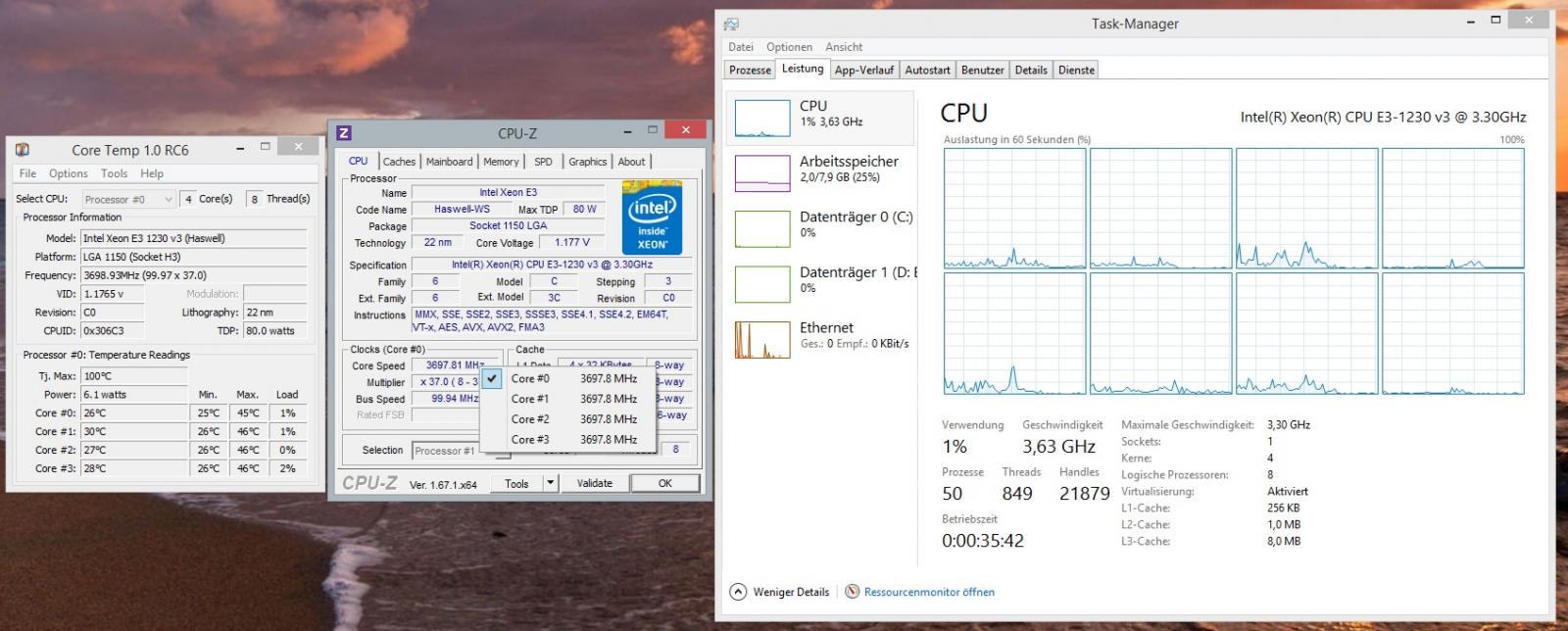Click the checkmark beside Core #0
Screen dimensions: 1568x631
(493, 378)
